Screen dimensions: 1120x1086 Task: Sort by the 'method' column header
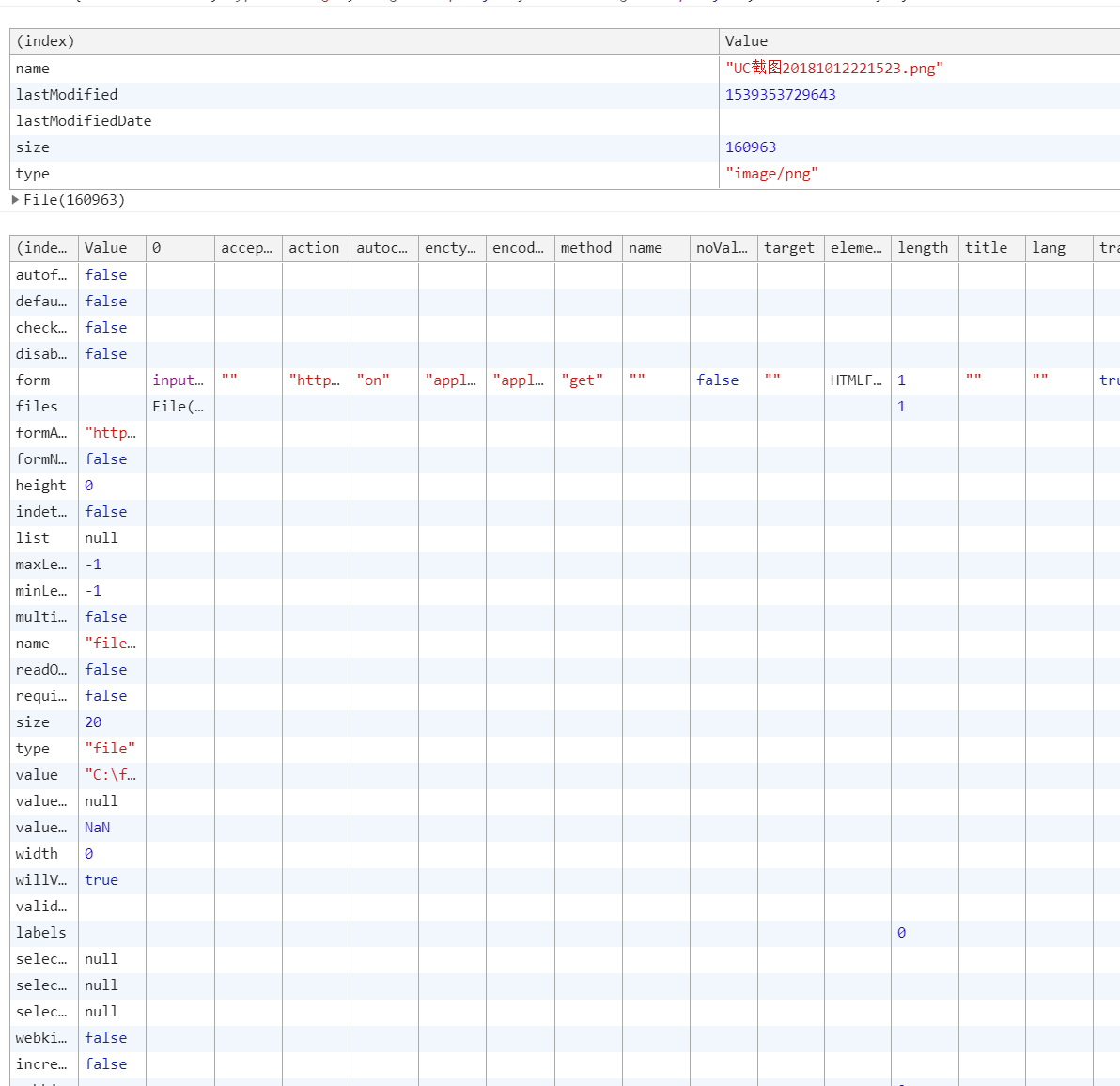click(586, 248)
